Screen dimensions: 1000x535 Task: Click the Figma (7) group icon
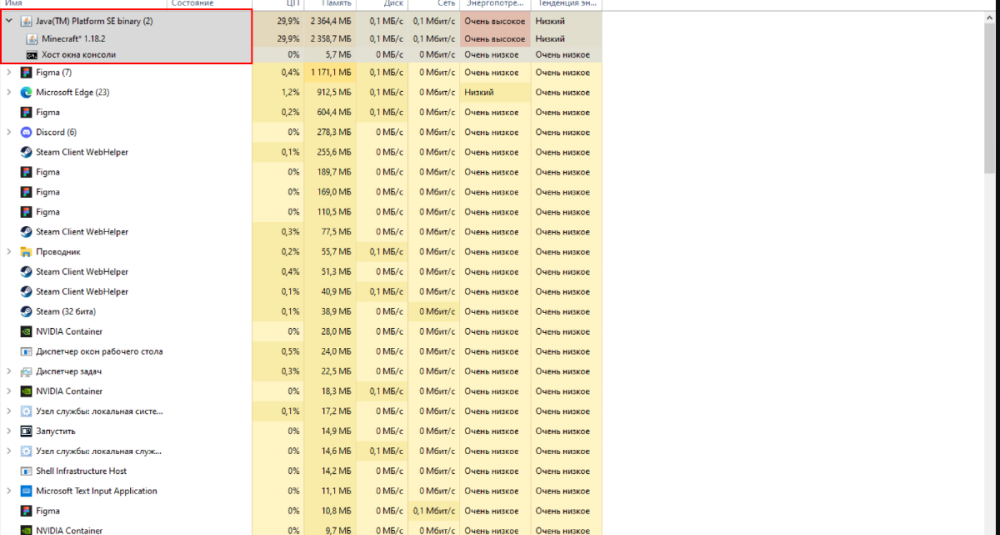point(27,72)
